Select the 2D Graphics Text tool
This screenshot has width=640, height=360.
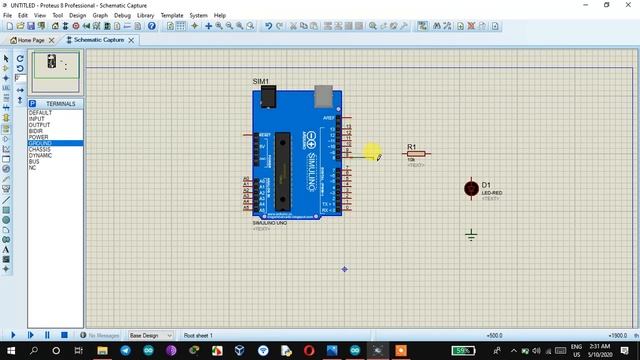pos(6,249)
